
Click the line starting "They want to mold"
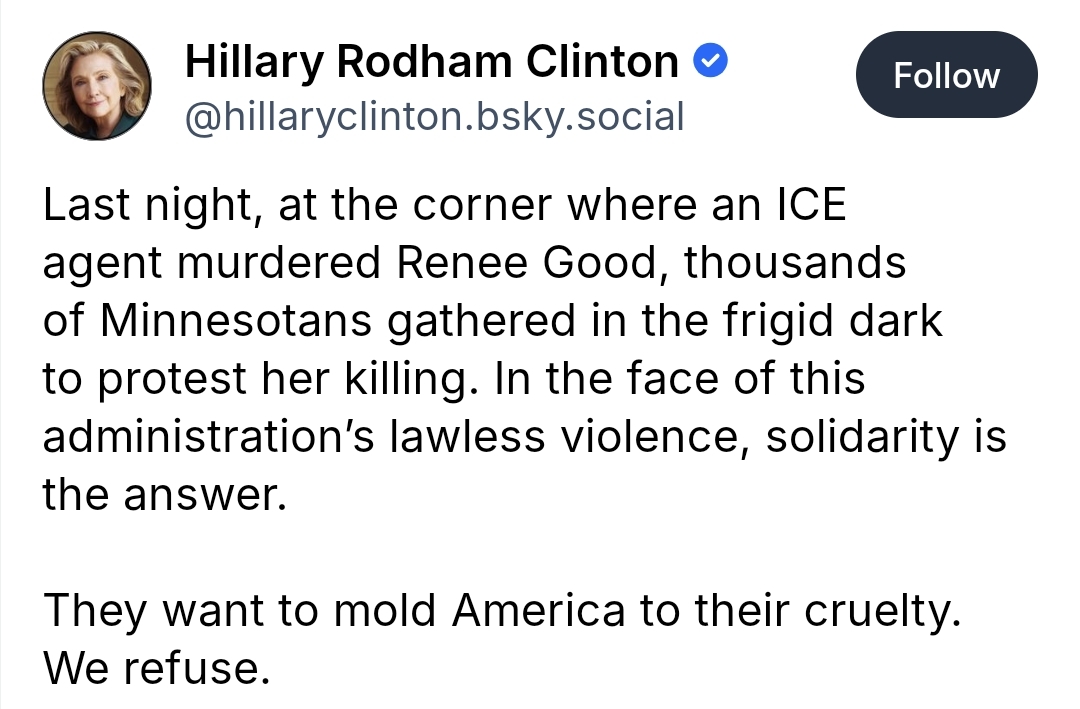coord(500,611)
